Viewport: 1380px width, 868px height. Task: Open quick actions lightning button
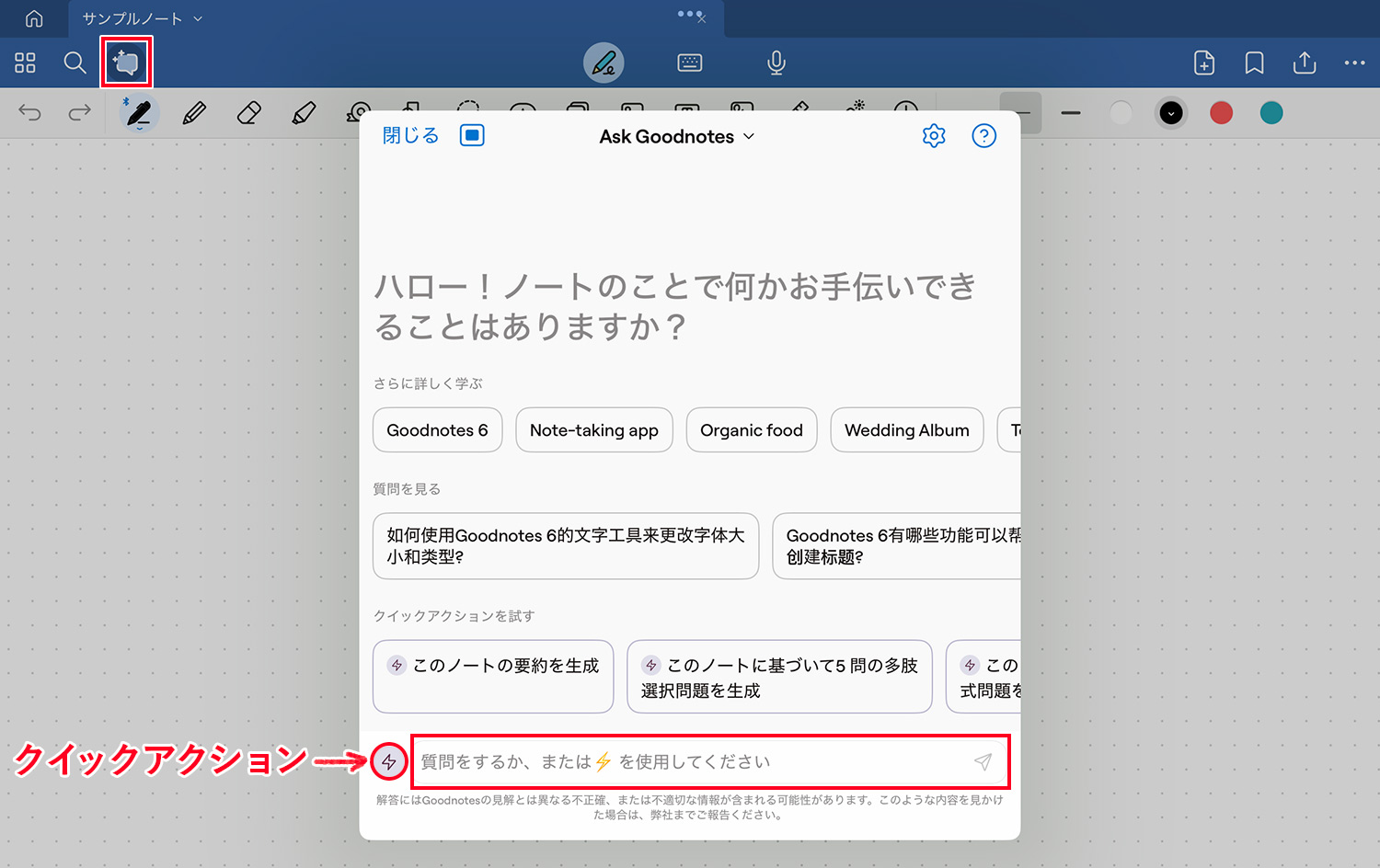(389, 761)
